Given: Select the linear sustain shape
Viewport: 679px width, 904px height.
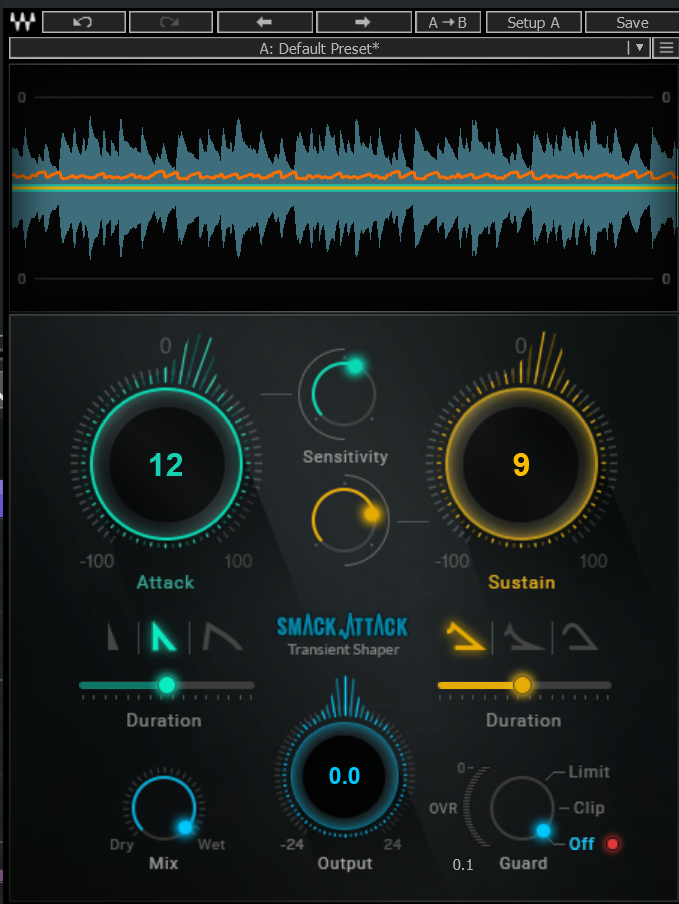Looking at the screenshot, I should click(466, 636).
